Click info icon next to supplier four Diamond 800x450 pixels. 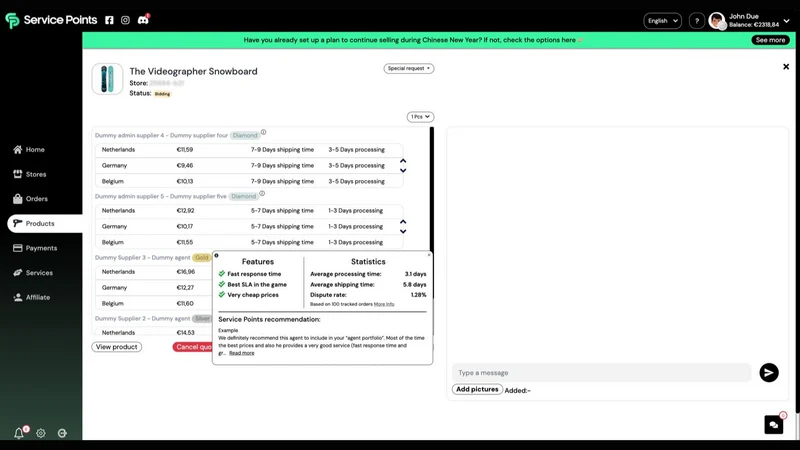263,132
